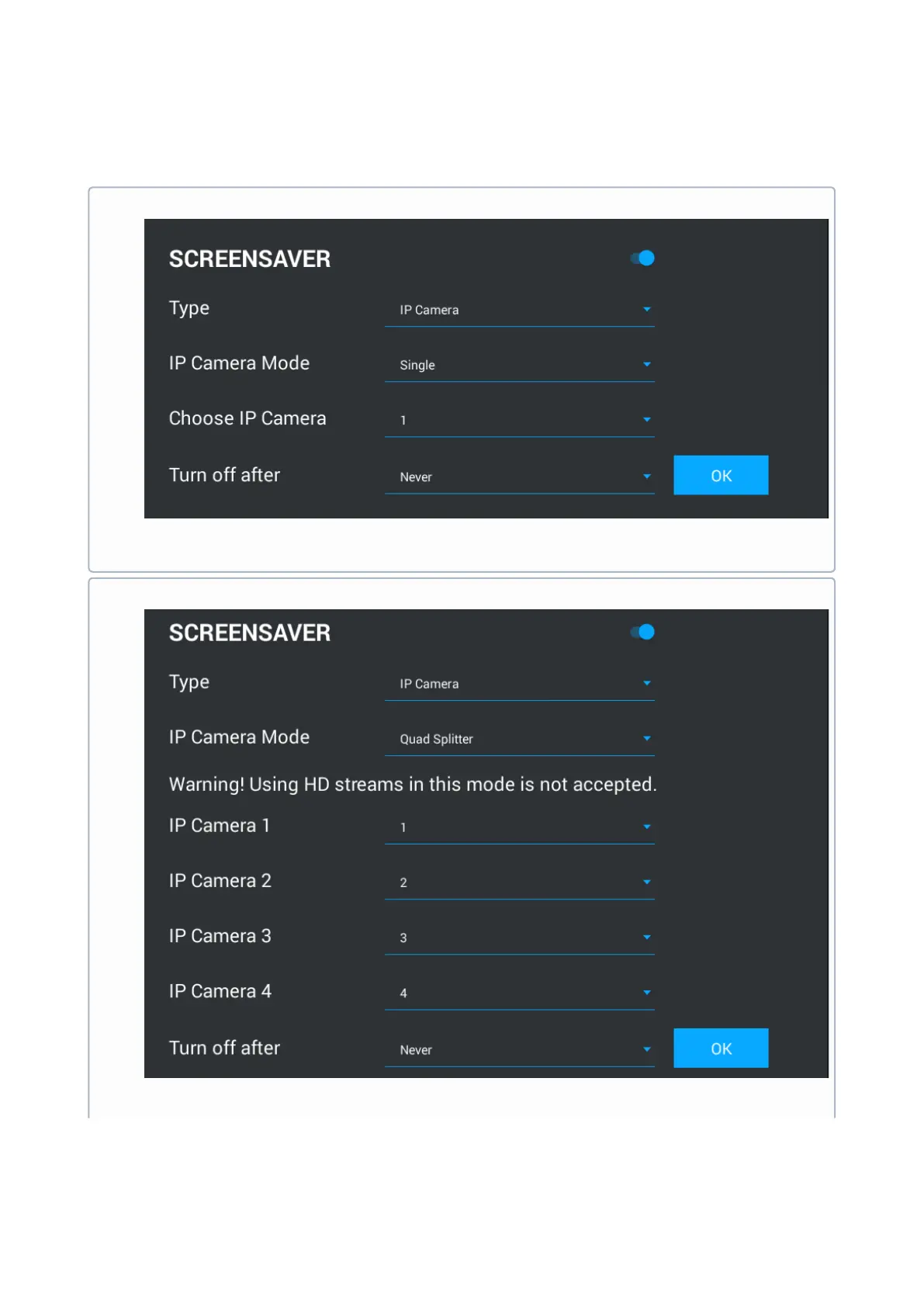Screen dimensions: 924x1307
Task: Click the HD streams warning text
Action: (x=413, y=785)
